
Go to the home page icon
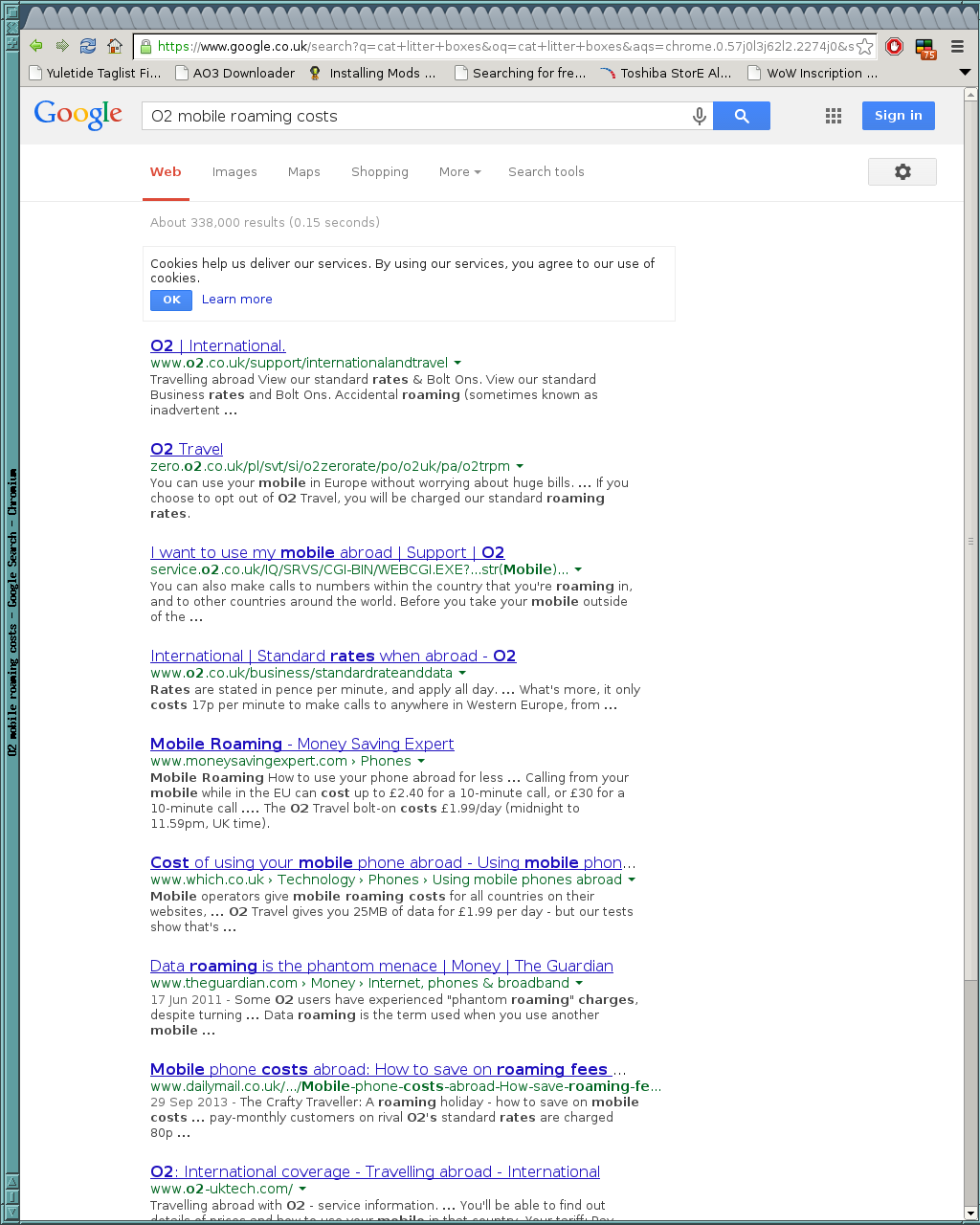click(115, 46)
